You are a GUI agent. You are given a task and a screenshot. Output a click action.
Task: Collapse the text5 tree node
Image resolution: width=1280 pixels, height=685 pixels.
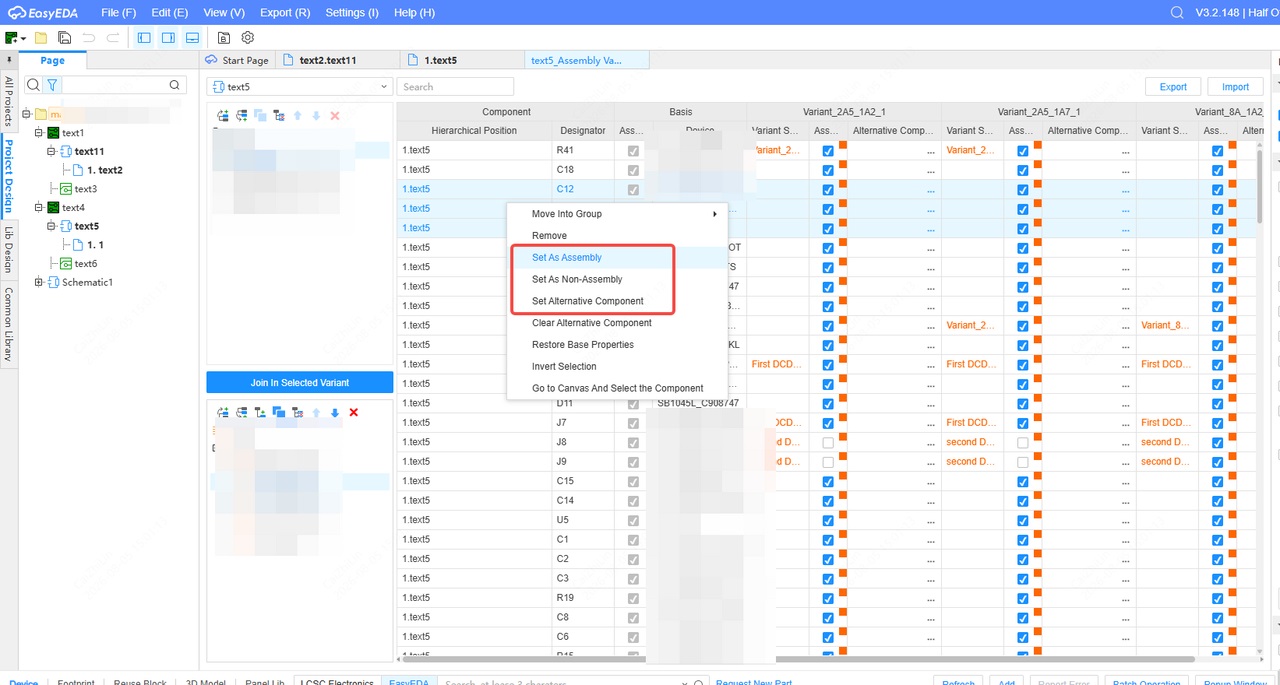[x=52, y=226]
